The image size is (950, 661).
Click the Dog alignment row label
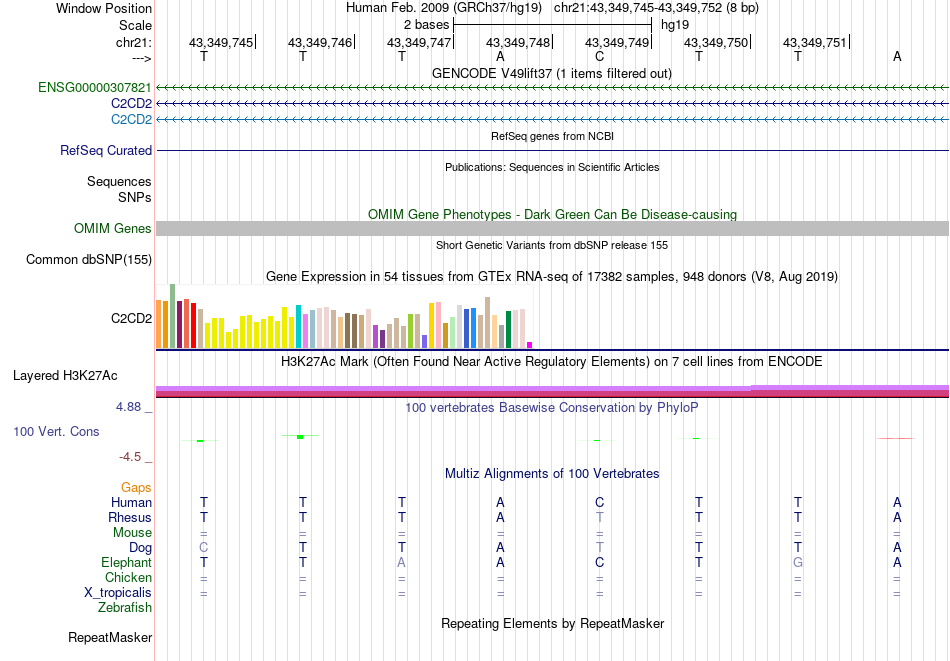click(x=140, y=548)
